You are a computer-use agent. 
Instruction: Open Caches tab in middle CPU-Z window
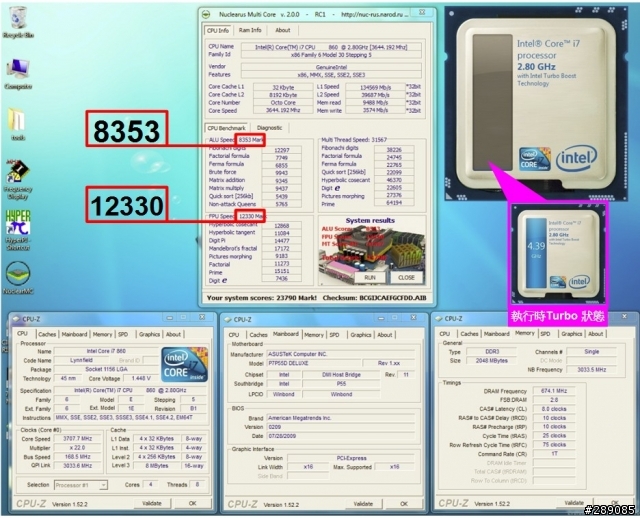[258, 335]
